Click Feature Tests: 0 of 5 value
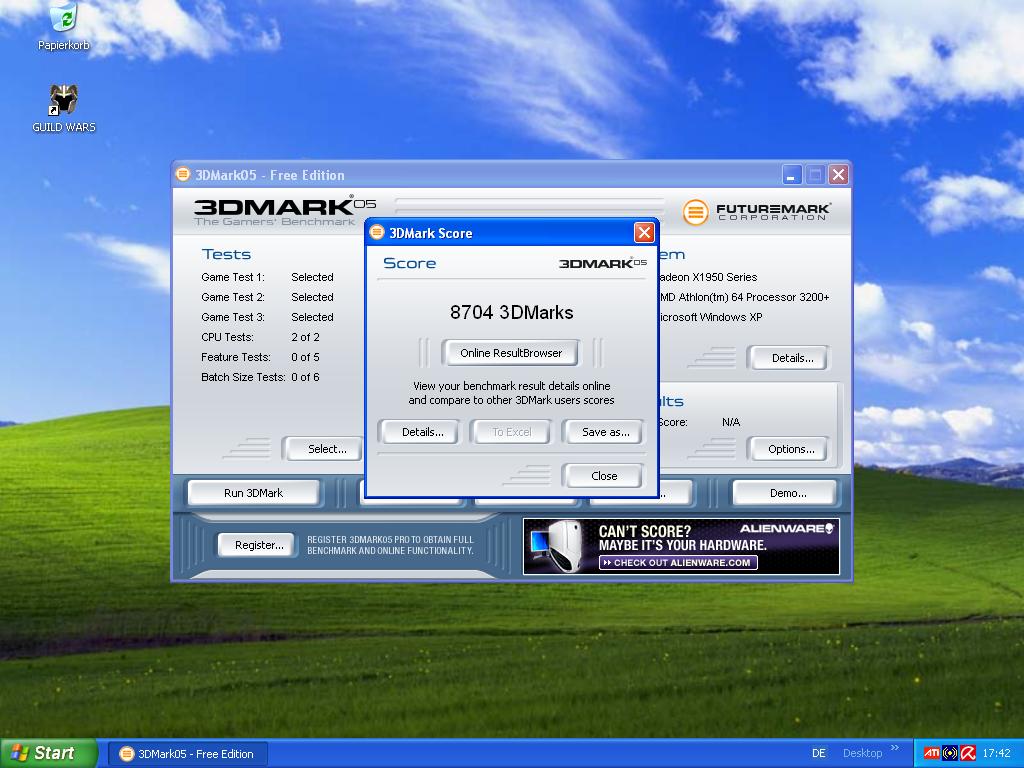Viewport: 1024px width, 768px height. coord(305,357)
